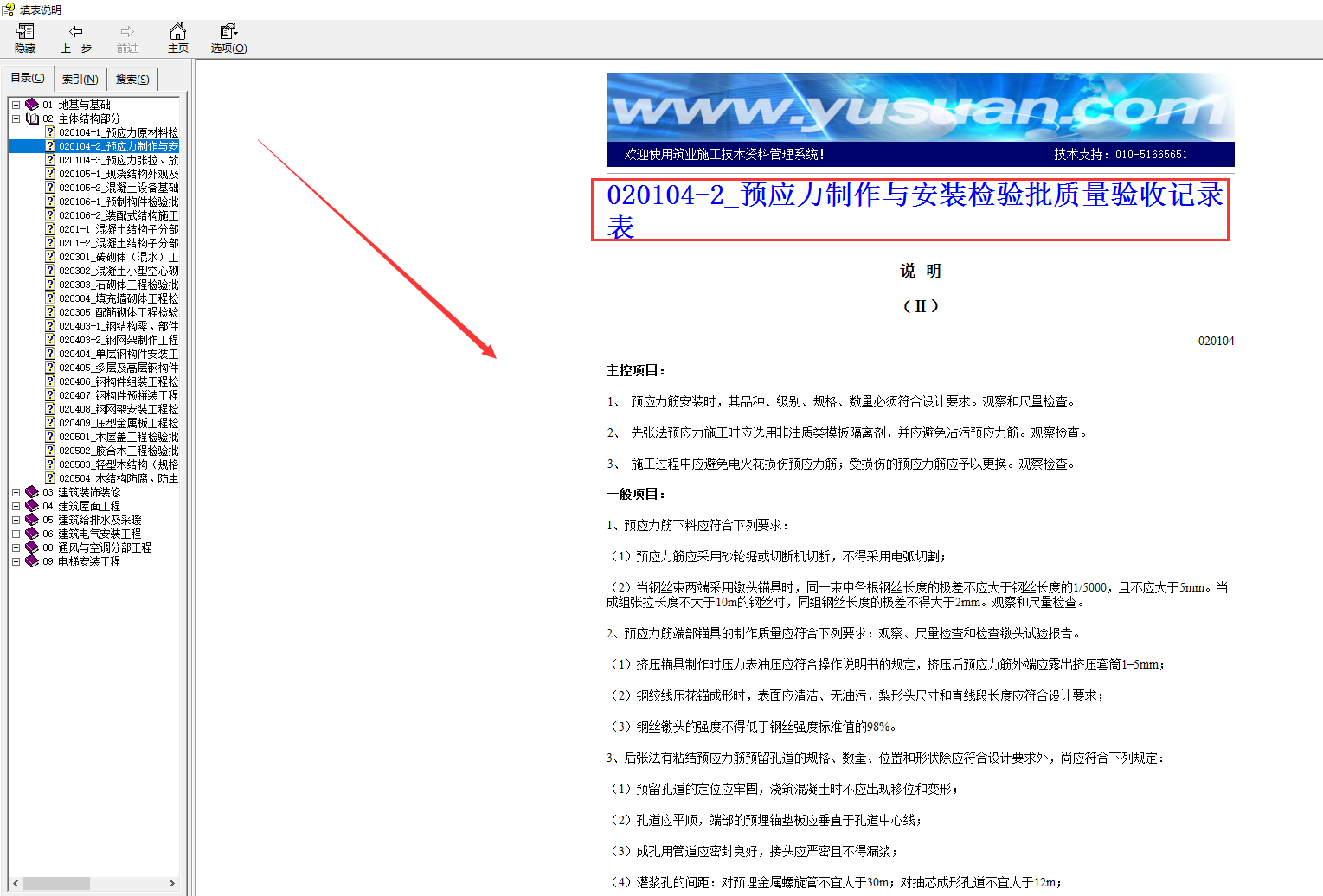This screenshot has height=896, width=1323.
Task: Click the 填表说明 window title icon
Action: (9, 10)
